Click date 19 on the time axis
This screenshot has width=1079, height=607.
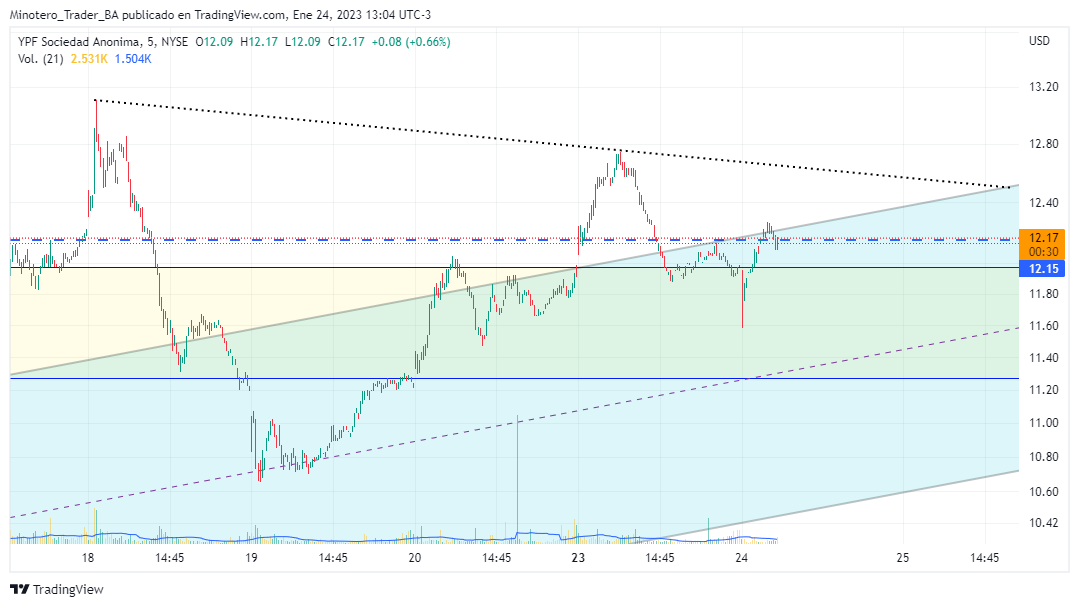coord(251,558)
